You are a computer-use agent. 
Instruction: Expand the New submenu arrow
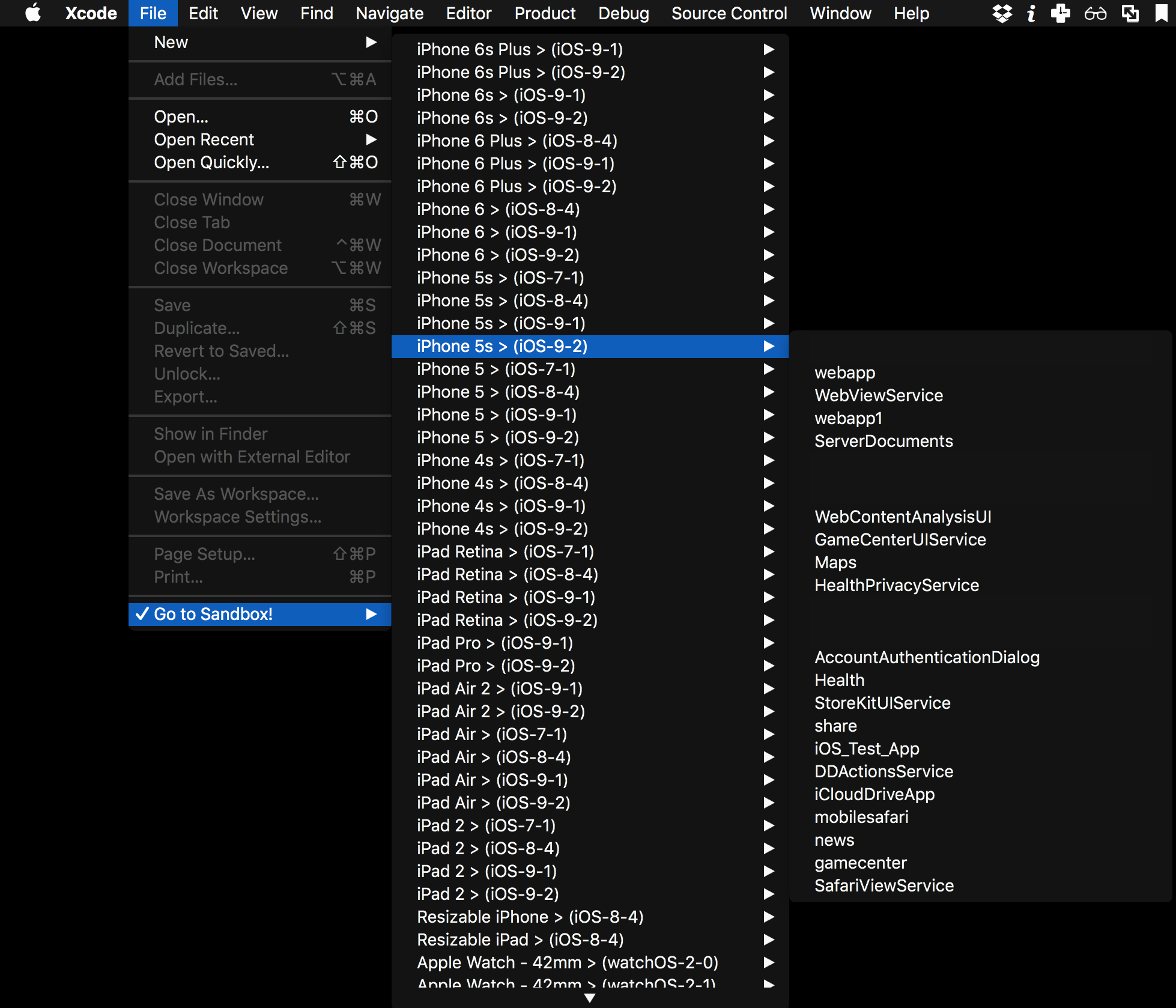pyautogui.click(x=371, y=42)
